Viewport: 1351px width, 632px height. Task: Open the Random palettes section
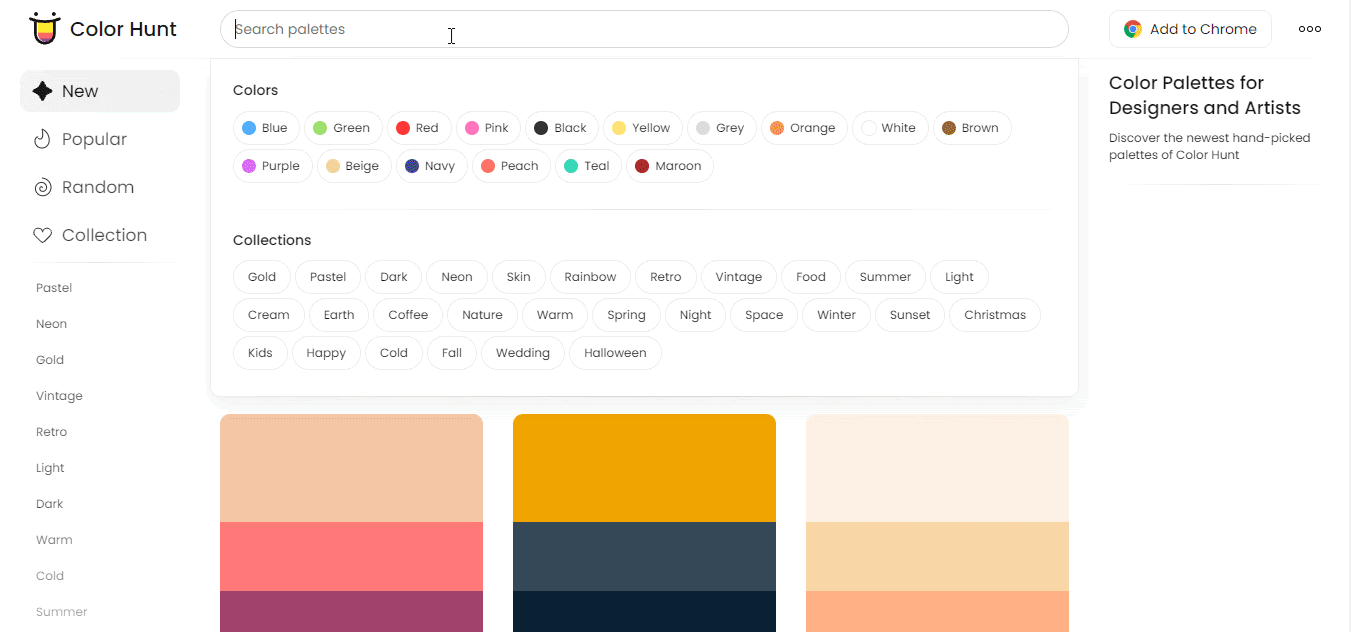tap(100, 187)
